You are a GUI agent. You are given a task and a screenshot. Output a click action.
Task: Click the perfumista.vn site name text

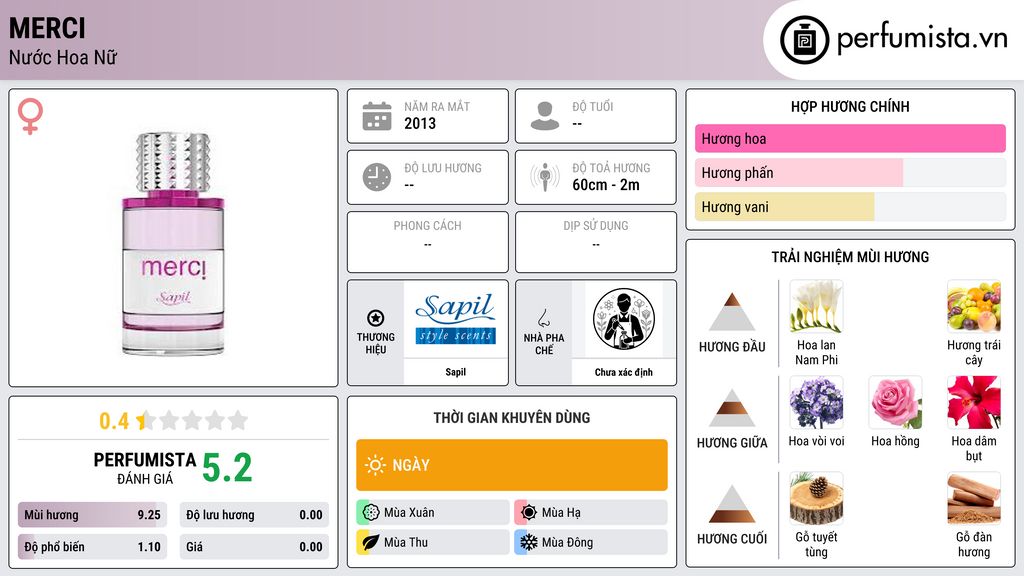[x=922, y=39]
